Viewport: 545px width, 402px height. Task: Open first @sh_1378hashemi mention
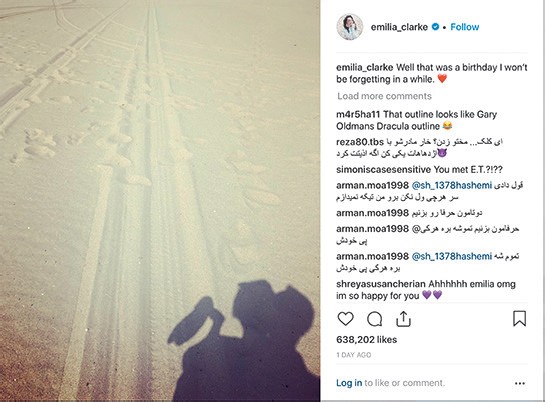pyautogui.click(x=452, y=186)
